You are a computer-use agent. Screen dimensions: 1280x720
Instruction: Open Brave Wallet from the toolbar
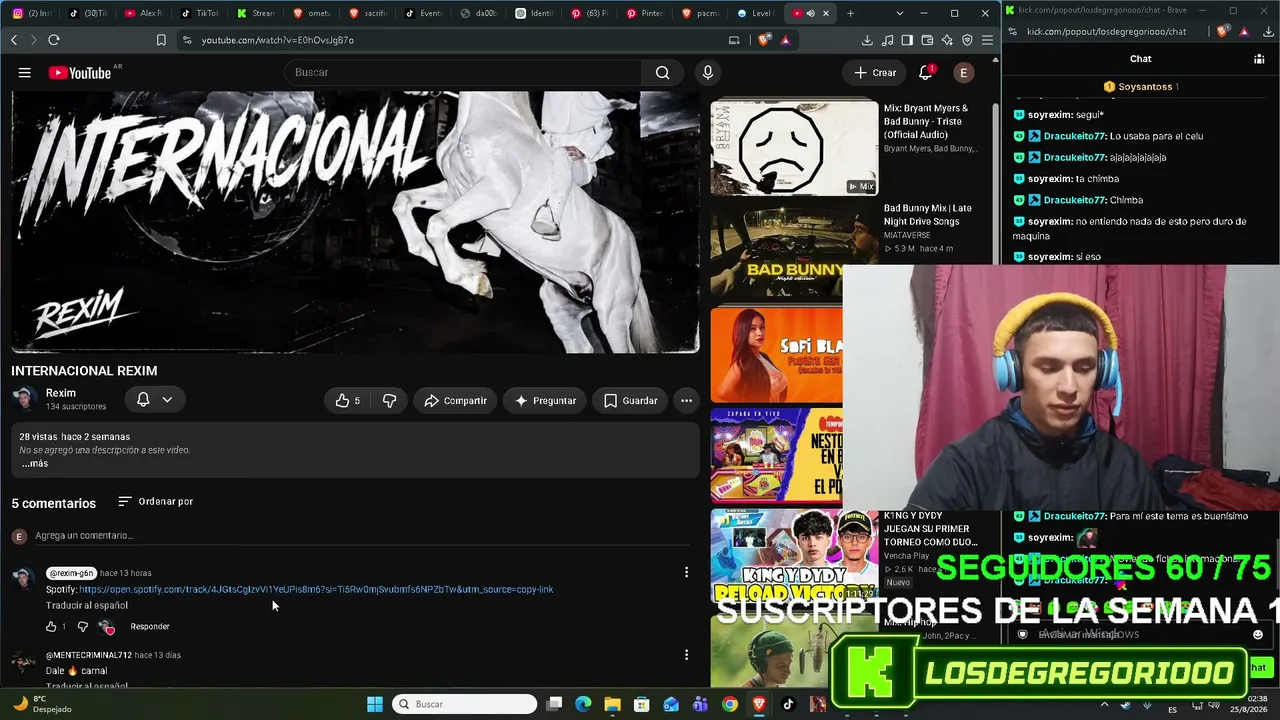coord(927,40)
